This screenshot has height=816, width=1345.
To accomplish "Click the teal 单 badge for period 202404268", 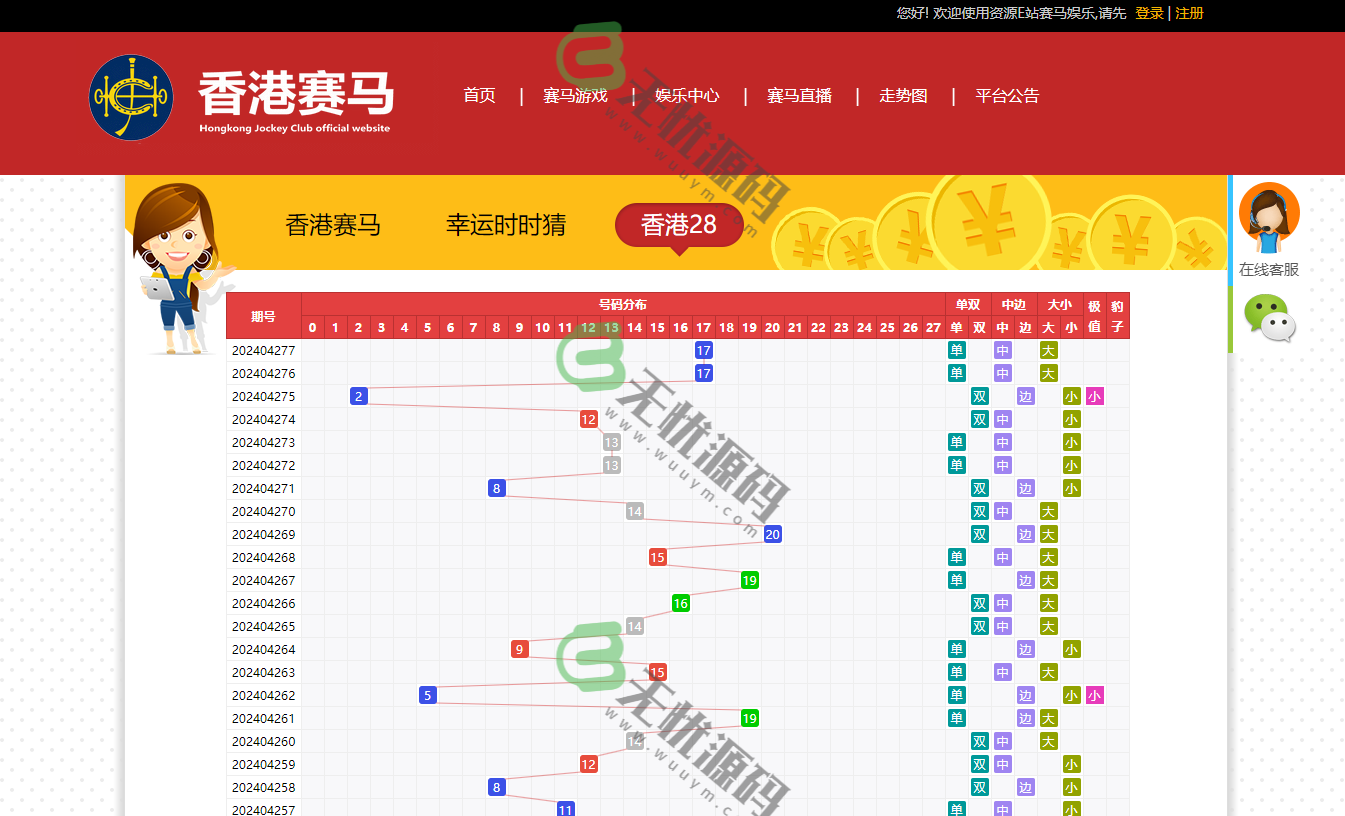I will (956, 557).
